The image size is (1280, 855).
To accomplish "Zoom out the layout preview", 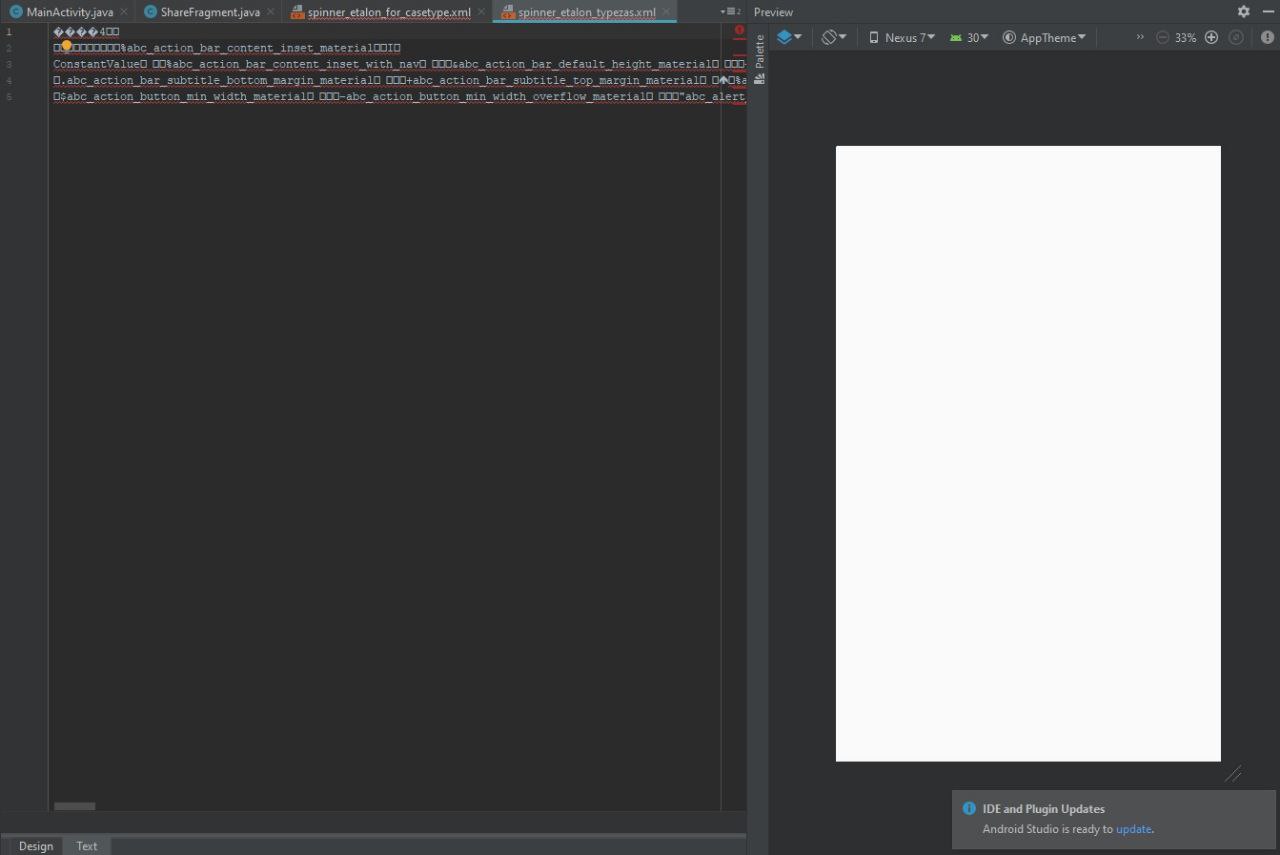I will coord(1162,37).
